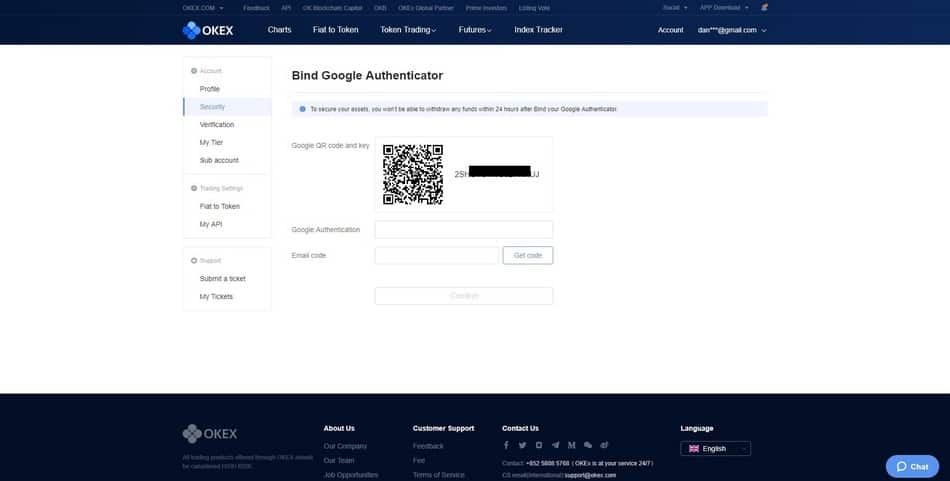
Task: Open My API in the sidebar
Action: (x=211, y=224)
